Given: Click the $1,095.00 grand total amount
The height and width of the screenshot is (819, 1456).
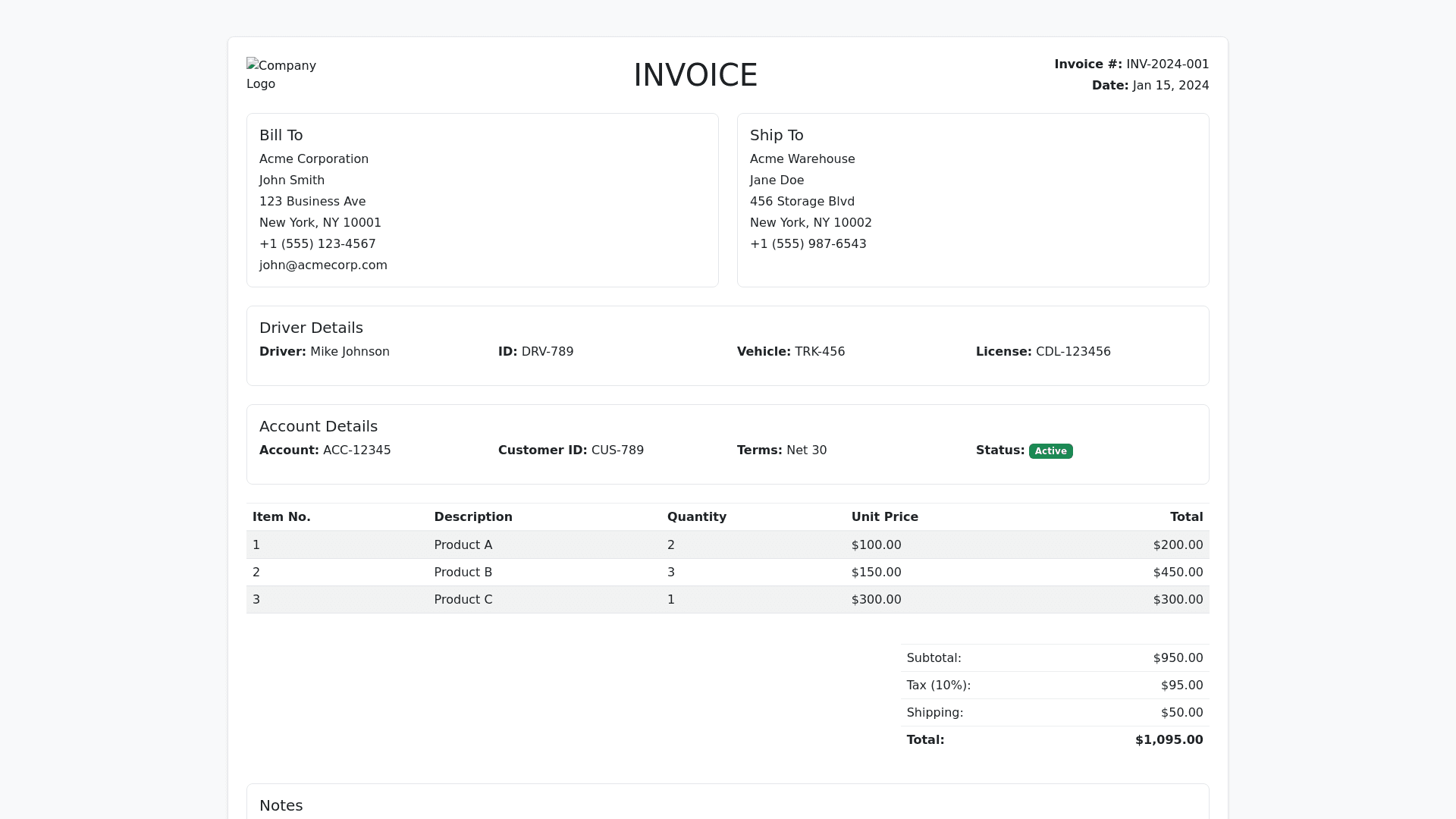Looking at the screenshot, I should [x=1168, y=740].
